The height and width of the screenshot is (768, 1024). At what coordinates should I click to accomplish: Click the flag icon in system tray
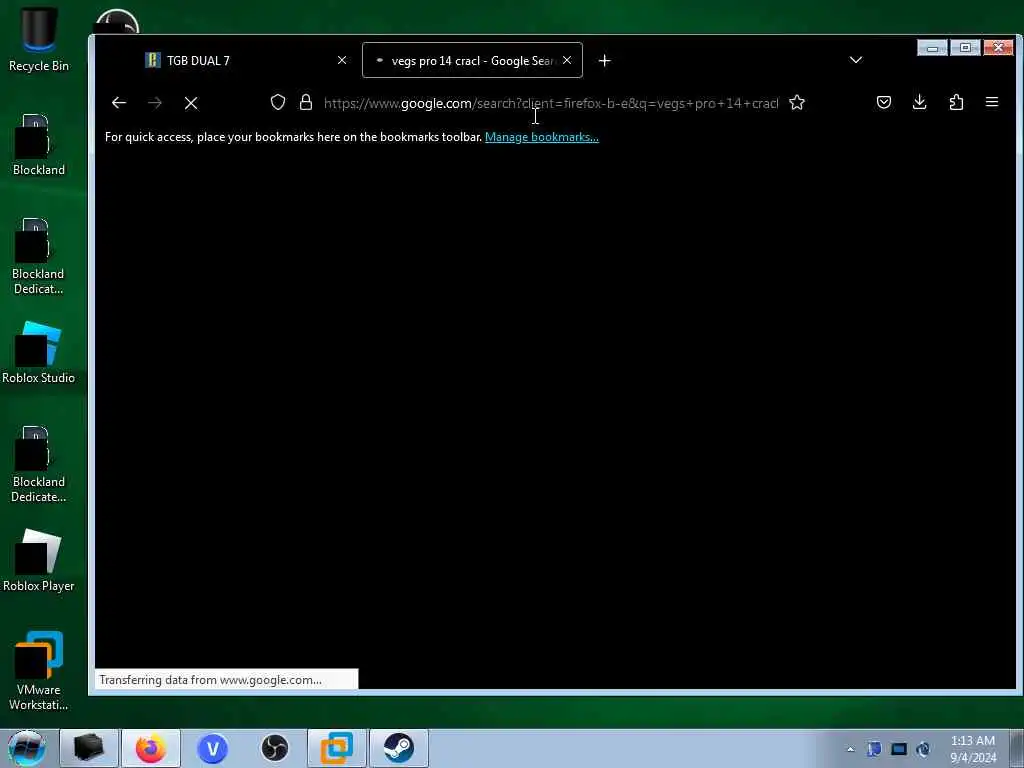click(x=874, y=749)
